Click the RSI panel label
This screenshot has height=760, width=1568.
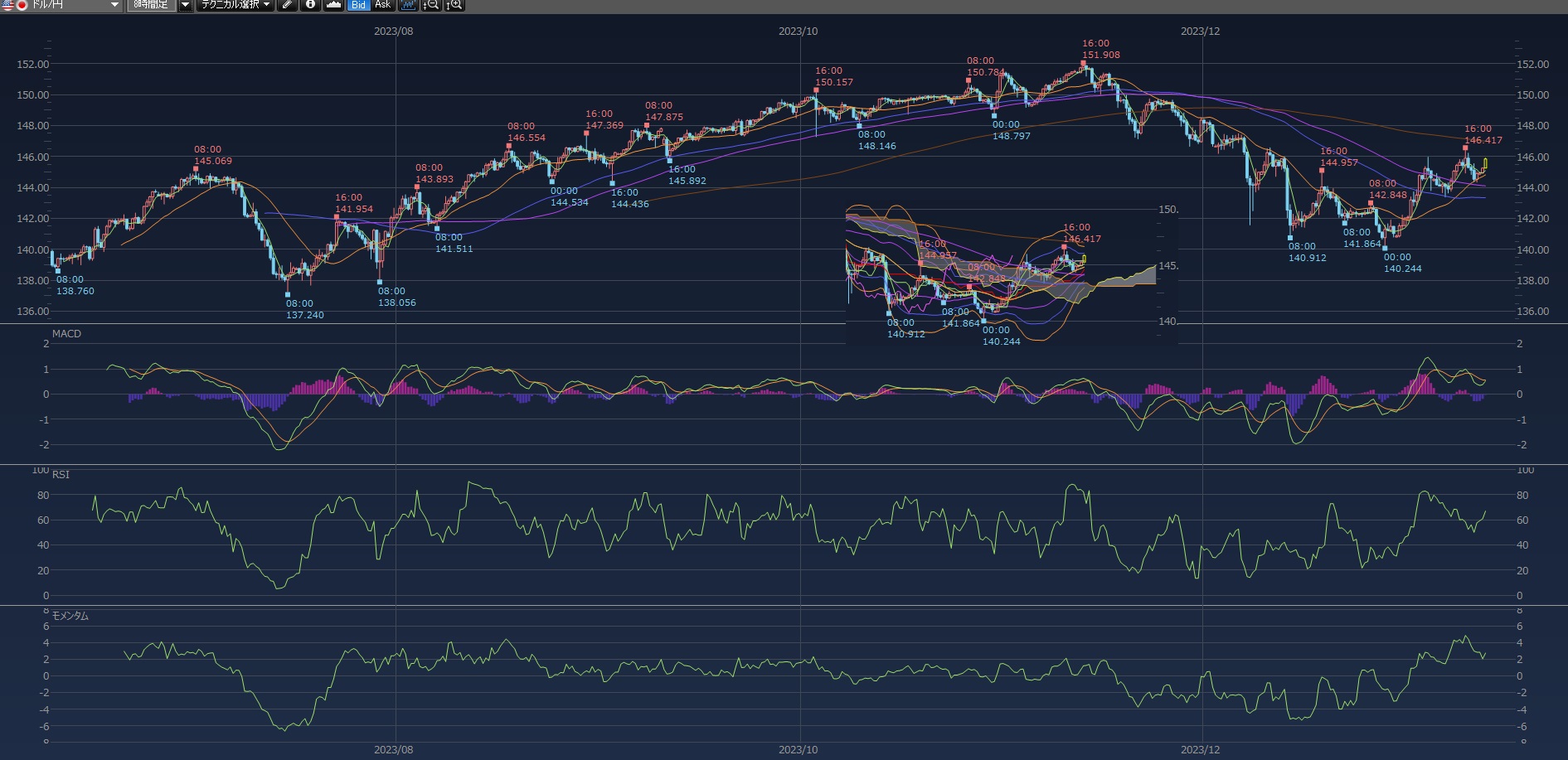pyautogui.click(x=61, y=475)
